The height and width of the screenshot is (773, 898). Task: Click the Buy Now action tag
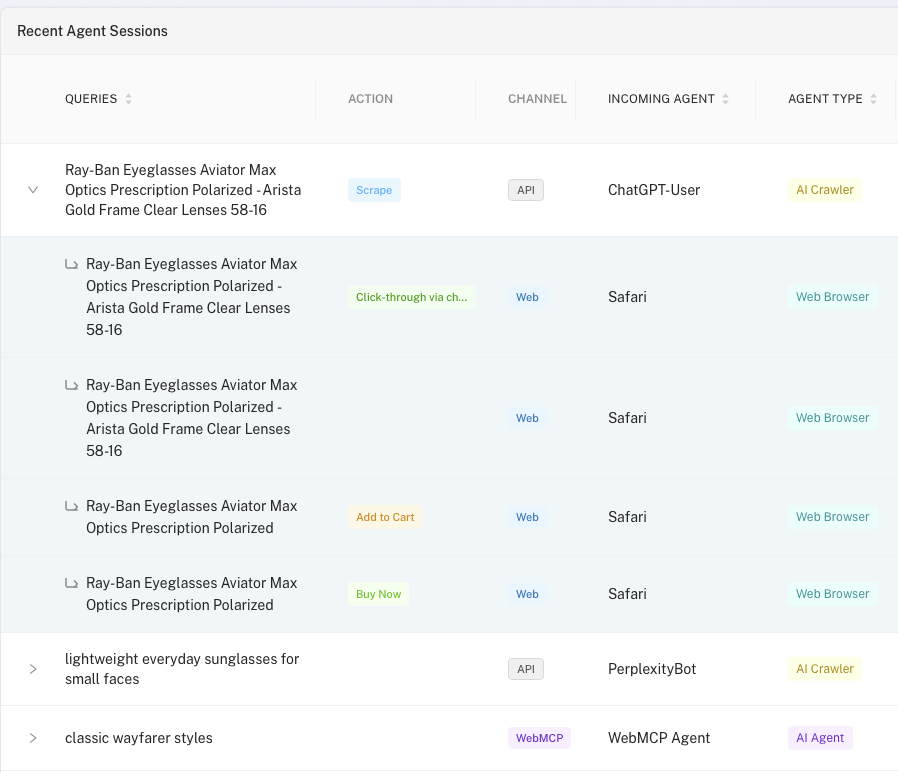378,594
